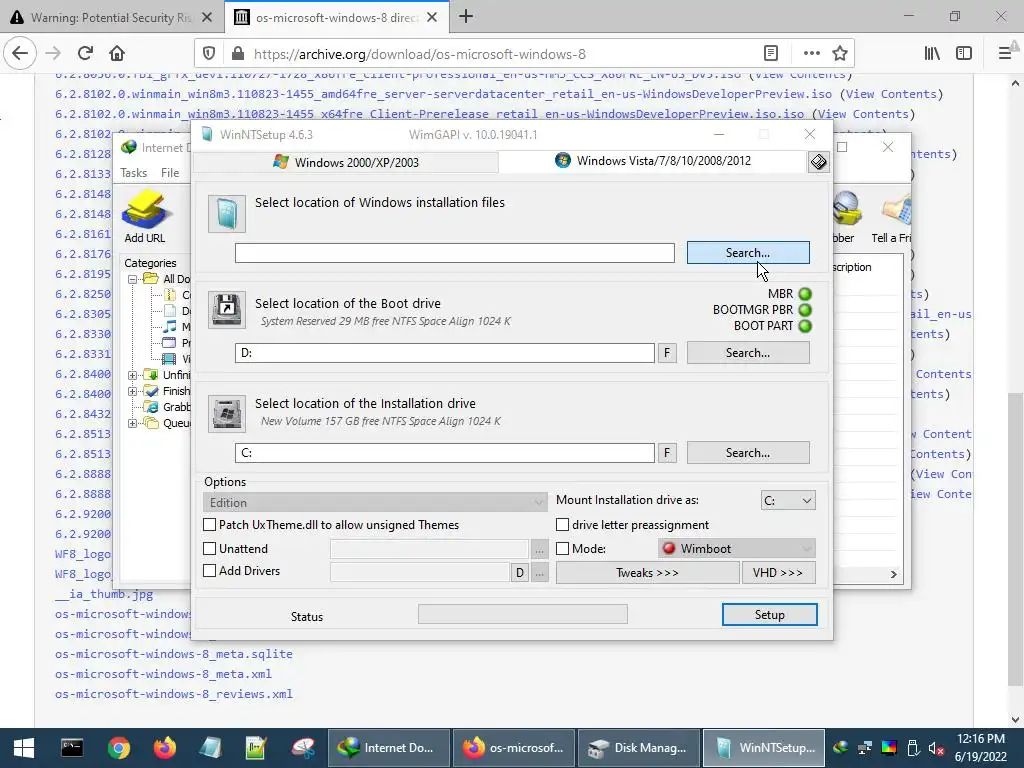Open os-microsoft-windows-8_reviews.xml link
1024x768 pixels.
[x=174, y=694]
